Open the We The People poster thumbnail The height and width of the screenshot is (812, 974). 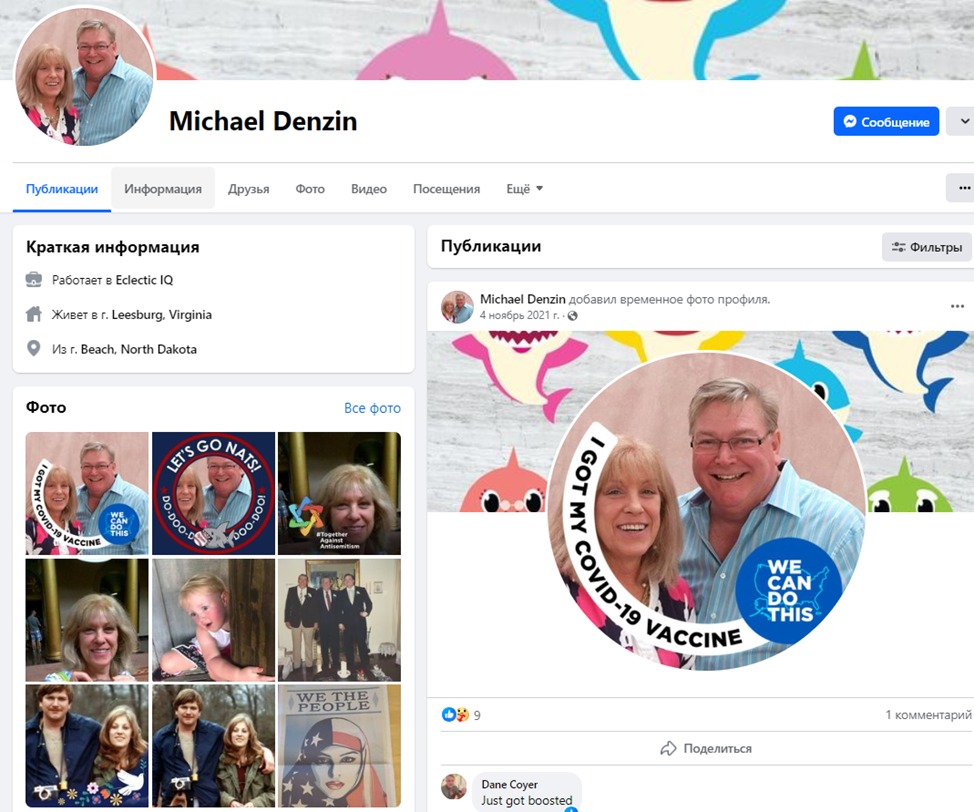pos(339,746)
